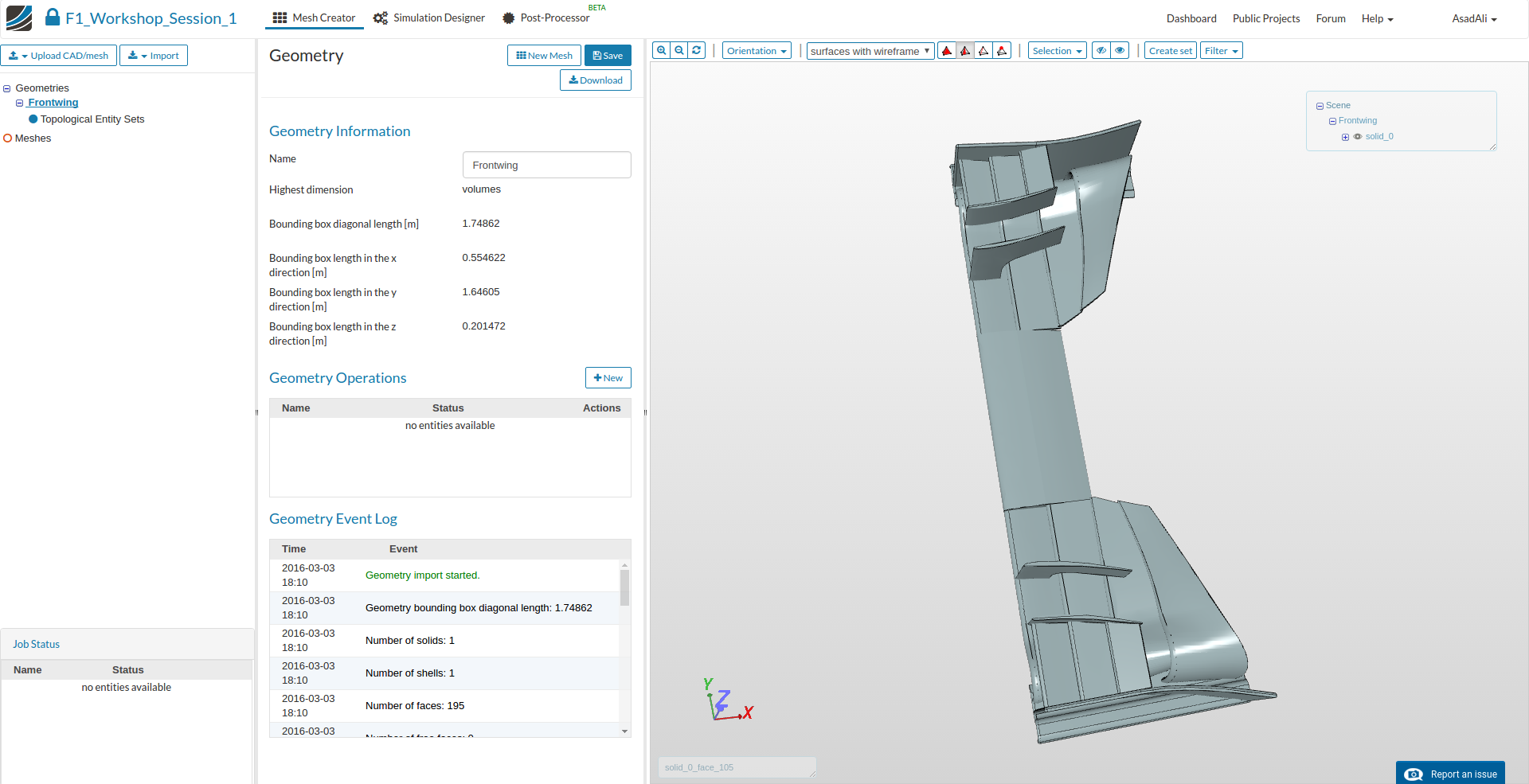Click the zoom in magnifier icon
1529x784 pixels.
(x=661, y=50)
